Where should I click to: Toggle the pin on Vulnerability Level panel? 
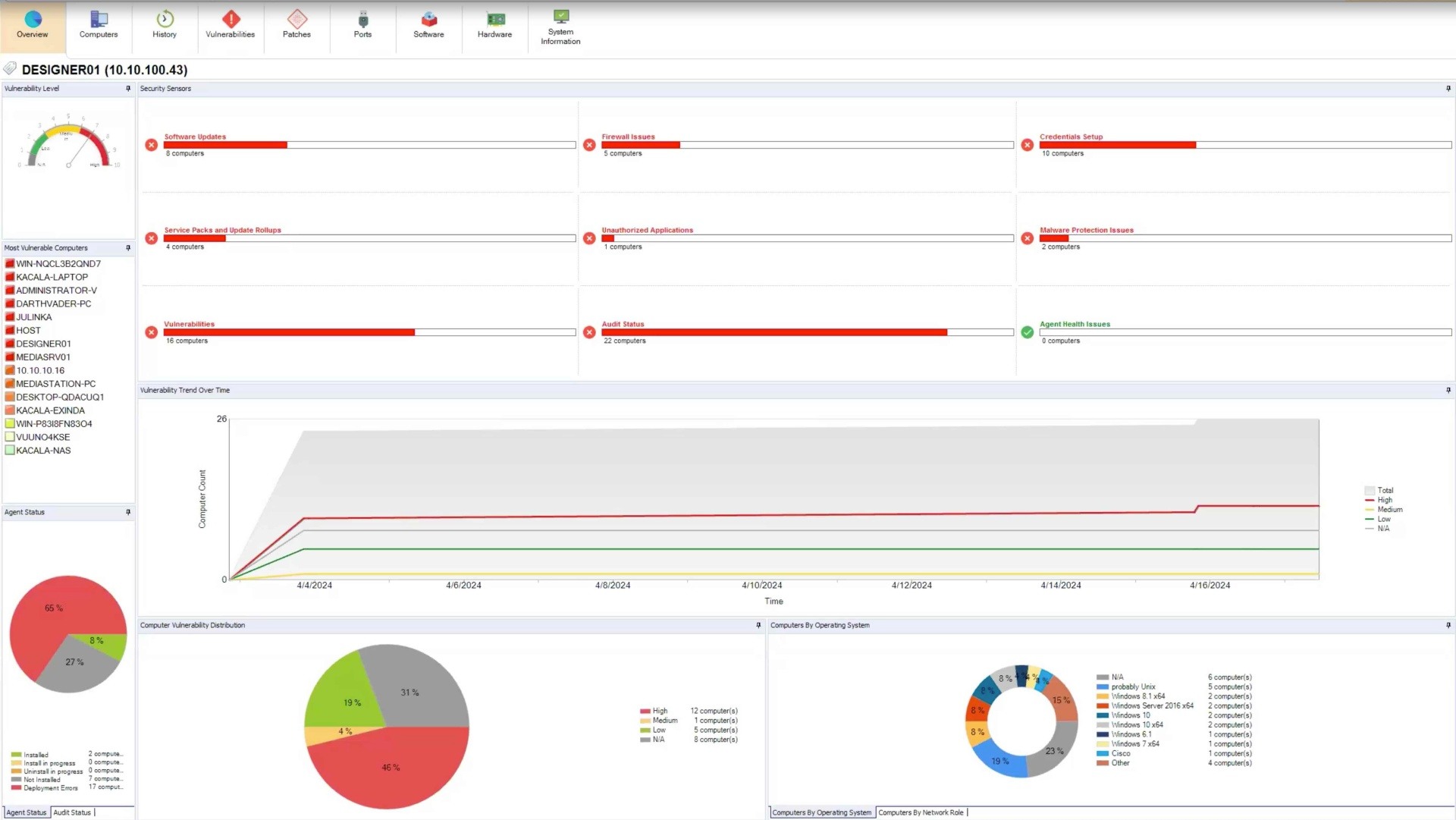tap(128, 88)
